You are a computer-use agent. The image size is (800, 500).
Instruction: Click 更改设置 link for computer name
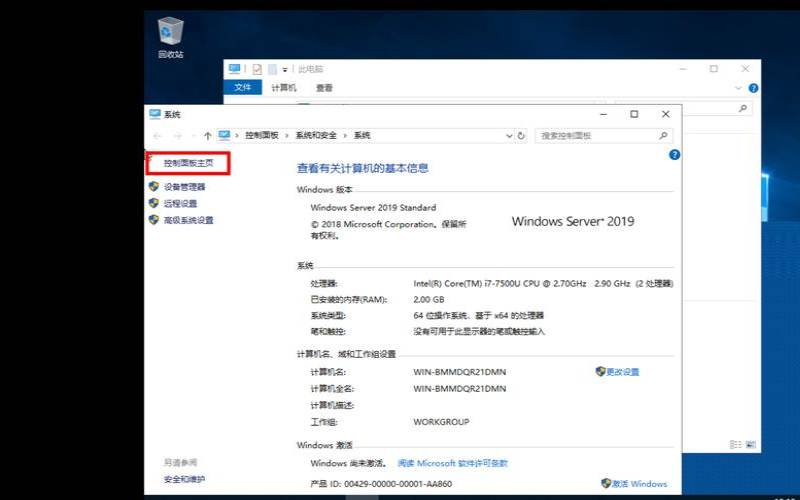click(622, 372)
